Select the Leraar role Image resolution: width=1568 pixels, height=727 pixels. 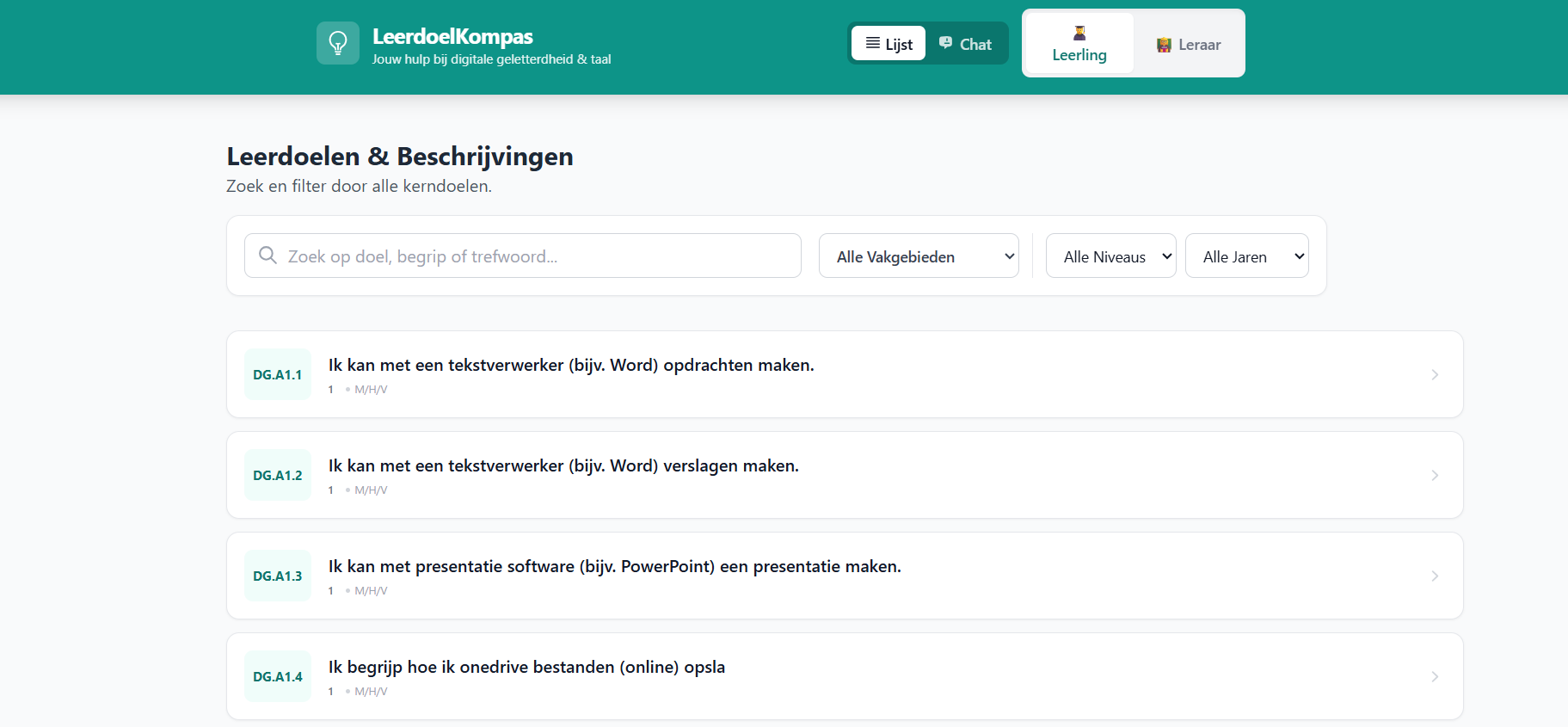click(x=1189, y=45)
